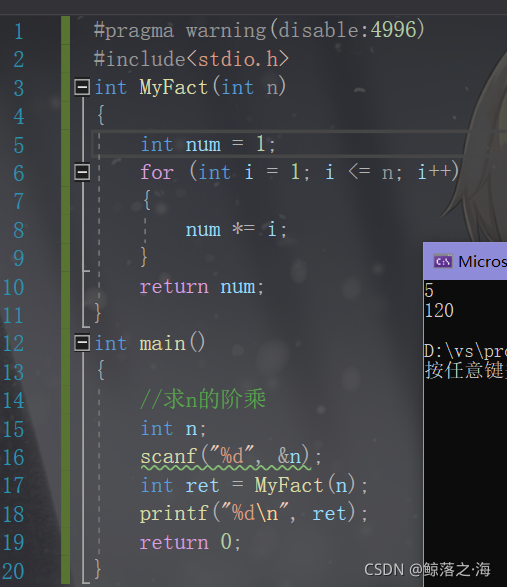Click 'return 0;' statement

(x=190, y=542)
